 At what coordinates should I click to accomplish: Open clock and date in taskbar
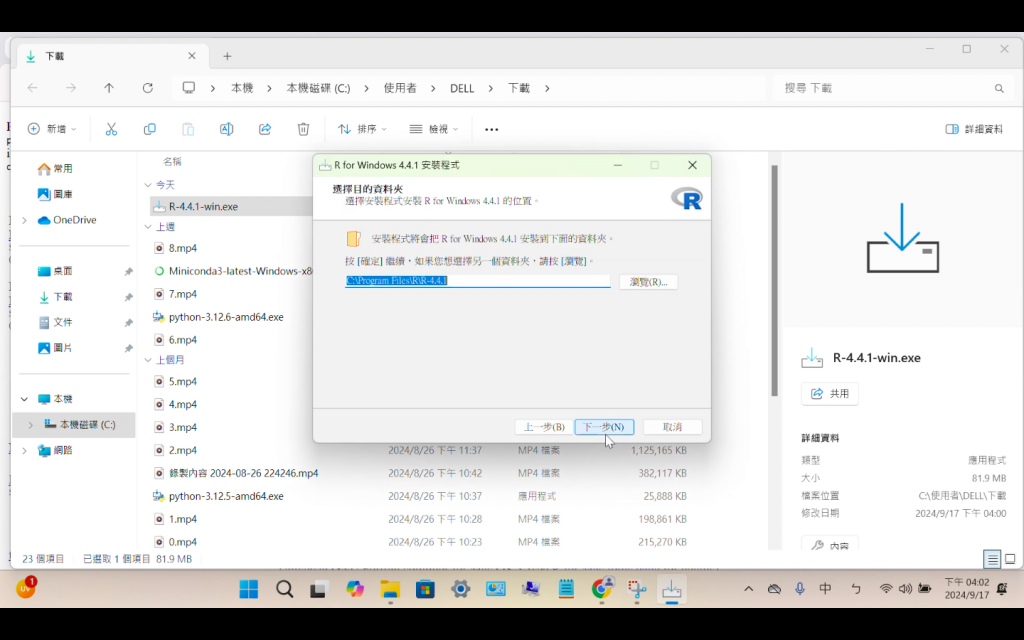(x=967, y=588)
